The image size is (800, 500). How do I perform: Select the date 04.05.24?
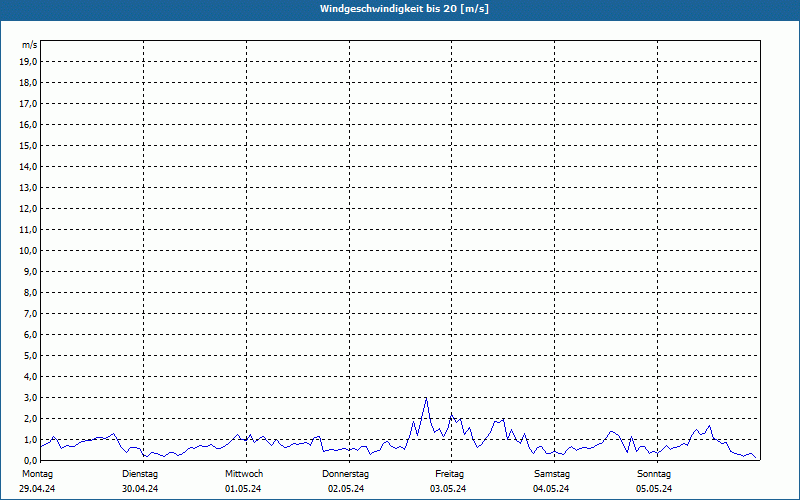tap(551, 489)
